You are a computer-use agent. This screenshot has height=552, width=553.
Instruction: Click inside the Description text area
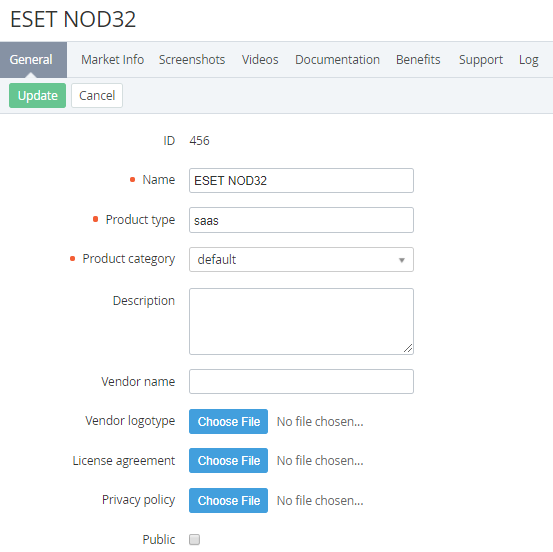click(301, 321)
